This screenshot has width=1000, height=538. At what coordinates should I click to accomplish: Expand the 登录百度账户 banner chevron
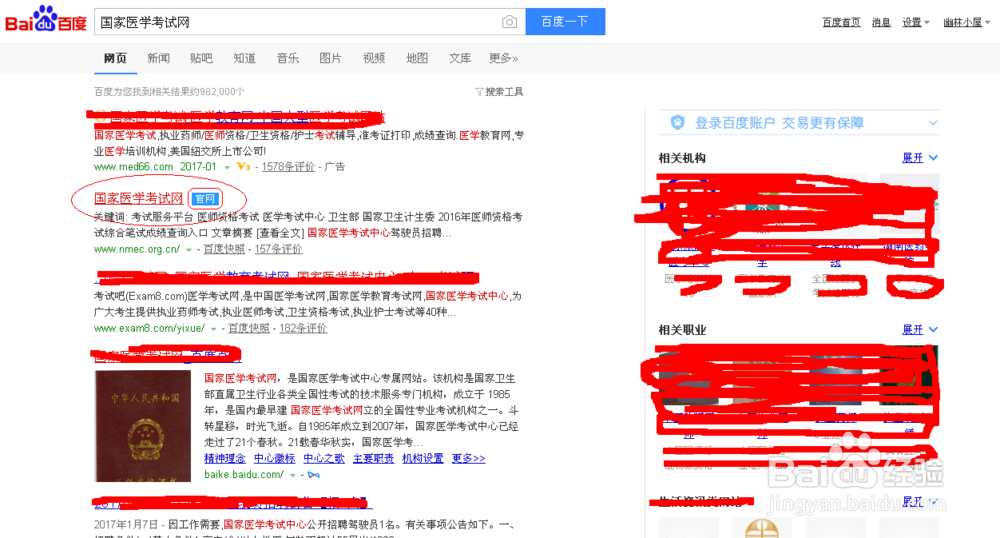tap(933, 123)
